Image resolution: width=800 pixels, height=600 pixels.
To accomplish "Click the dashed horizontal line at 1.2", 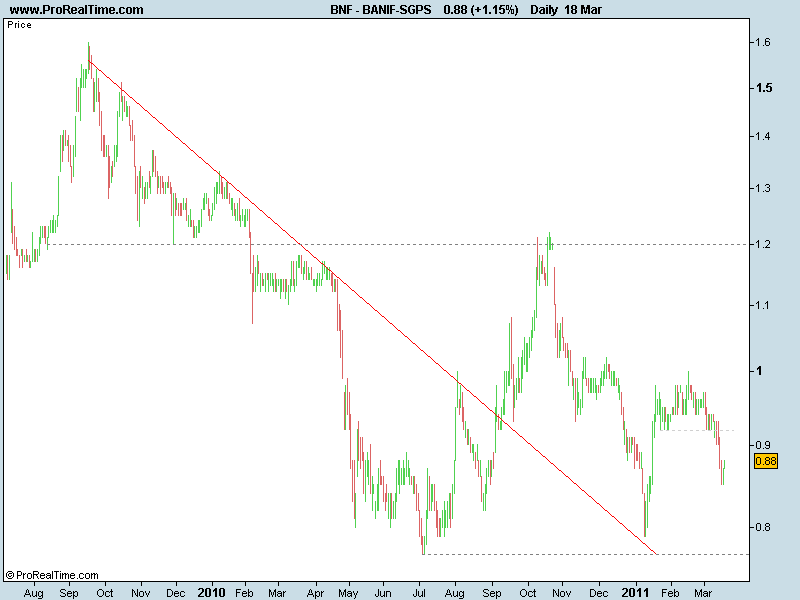I will 398,244.
